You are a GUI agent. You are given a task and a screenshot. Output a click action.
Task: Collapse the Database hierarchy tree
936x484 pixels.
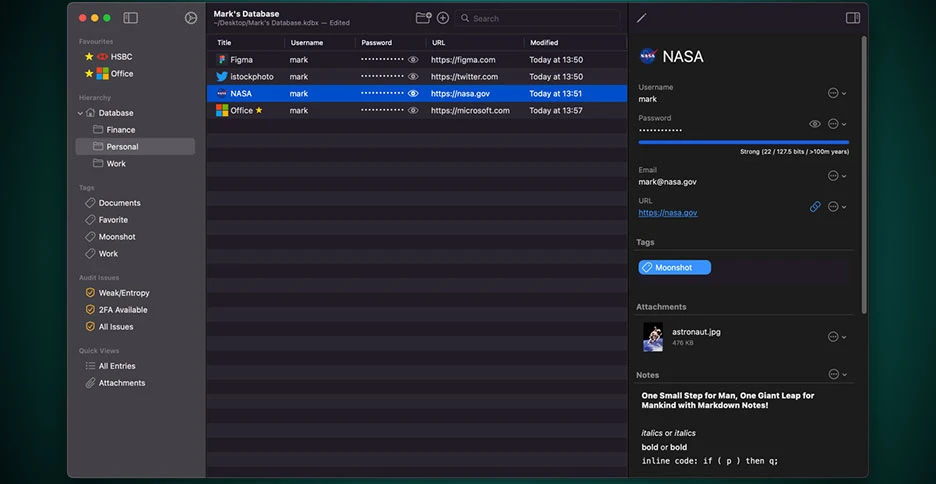(80, 113)
